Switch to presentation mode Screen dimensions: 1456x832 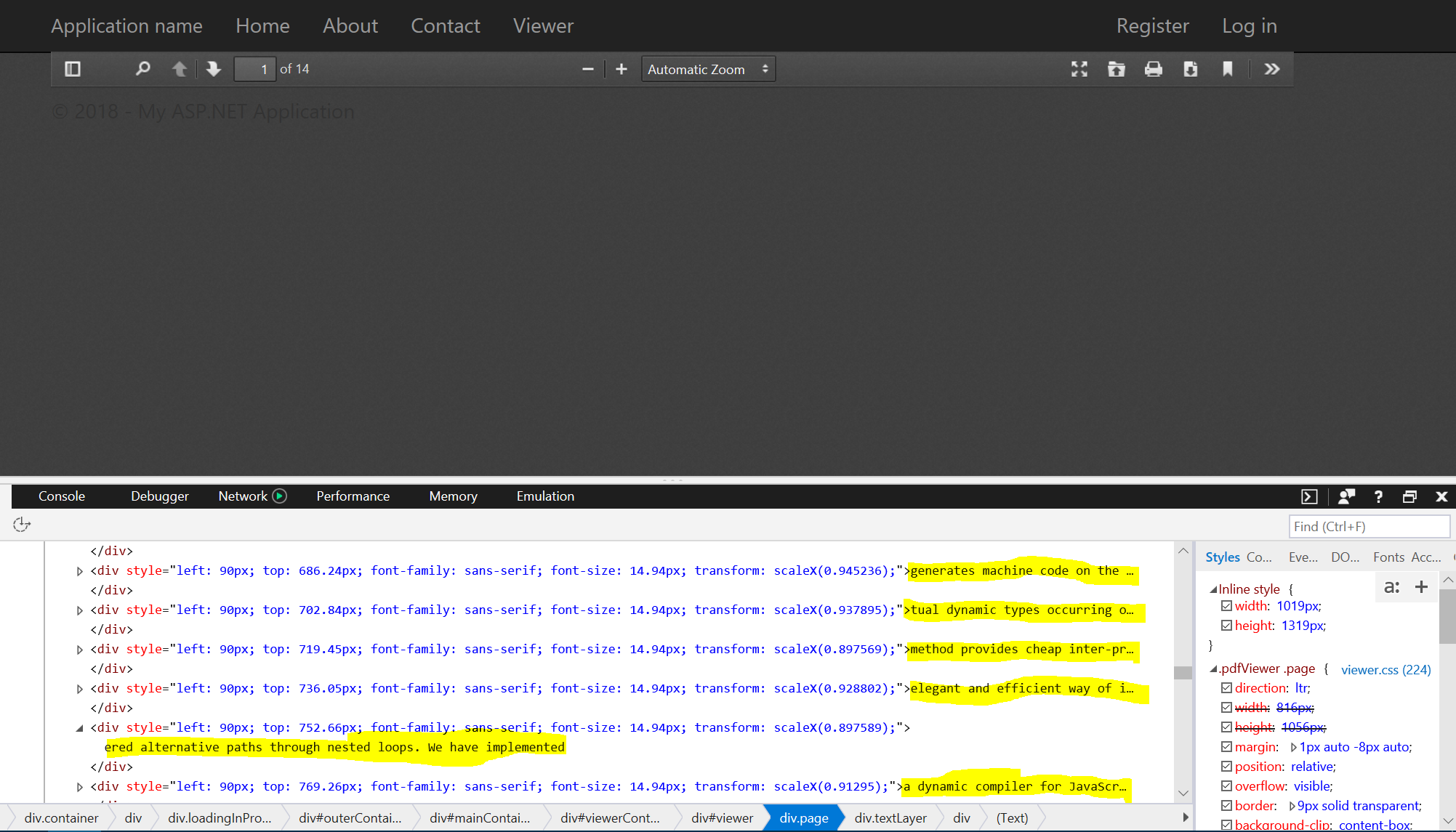point(1079,68)
